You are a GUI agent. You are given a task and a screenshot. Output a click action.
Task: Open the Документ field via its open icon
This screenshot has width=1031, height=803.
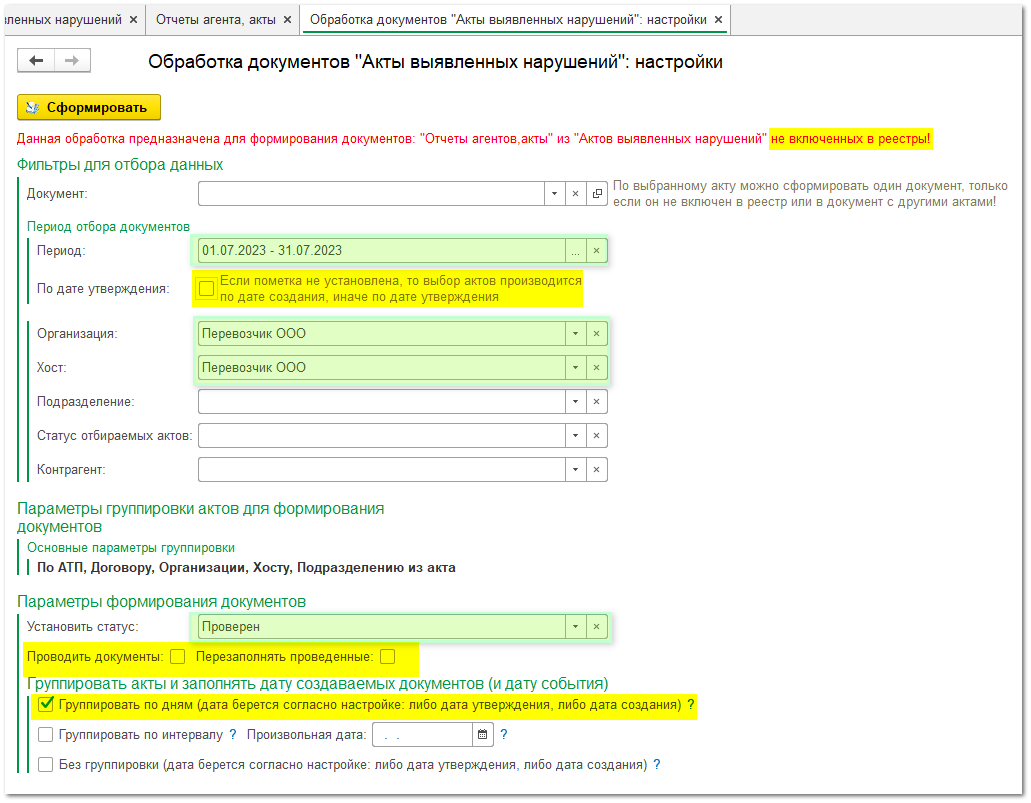tap(597, 194)
